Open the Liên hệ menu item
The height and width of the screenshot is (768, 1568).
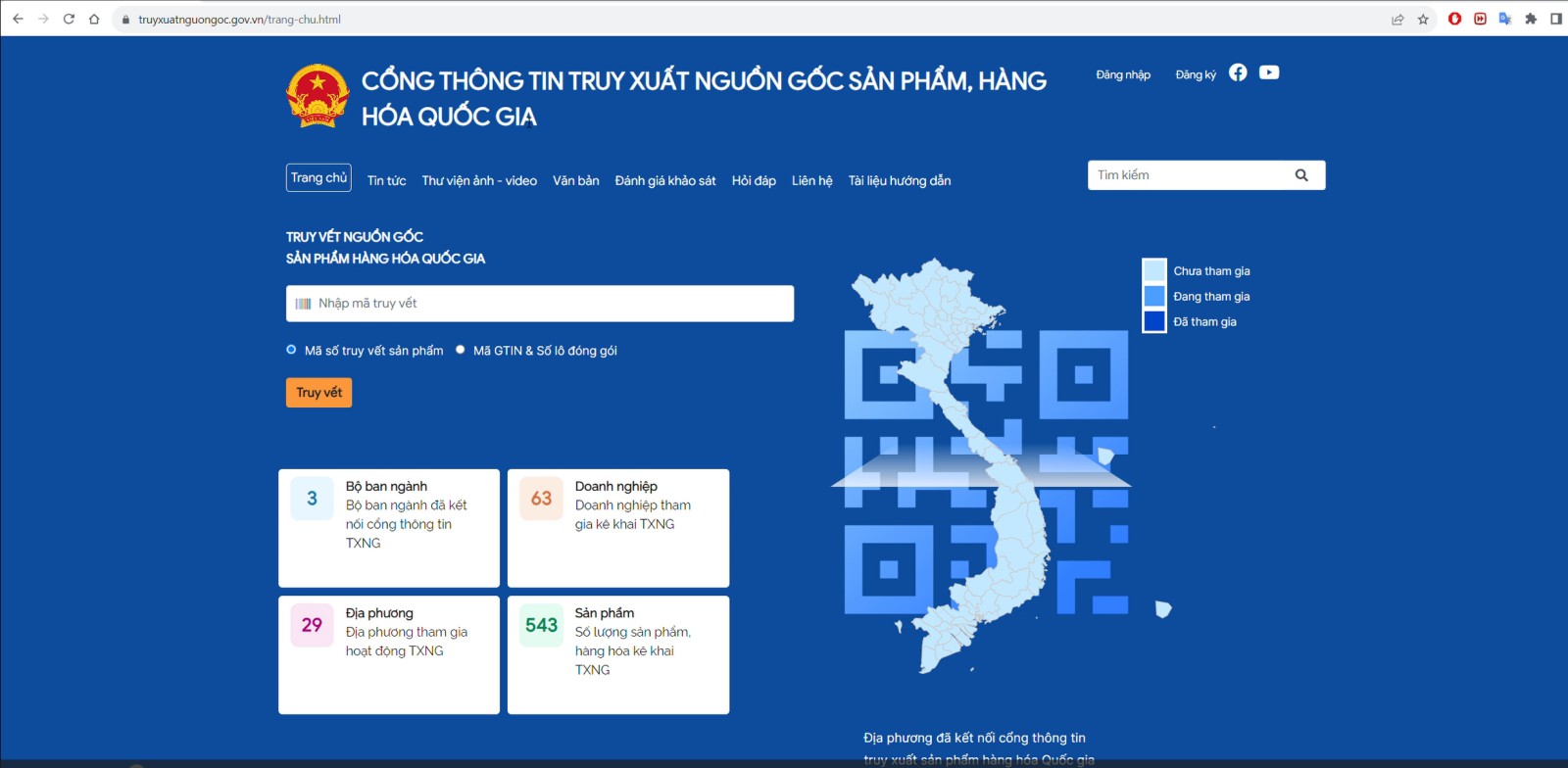(x=812, y=180)
